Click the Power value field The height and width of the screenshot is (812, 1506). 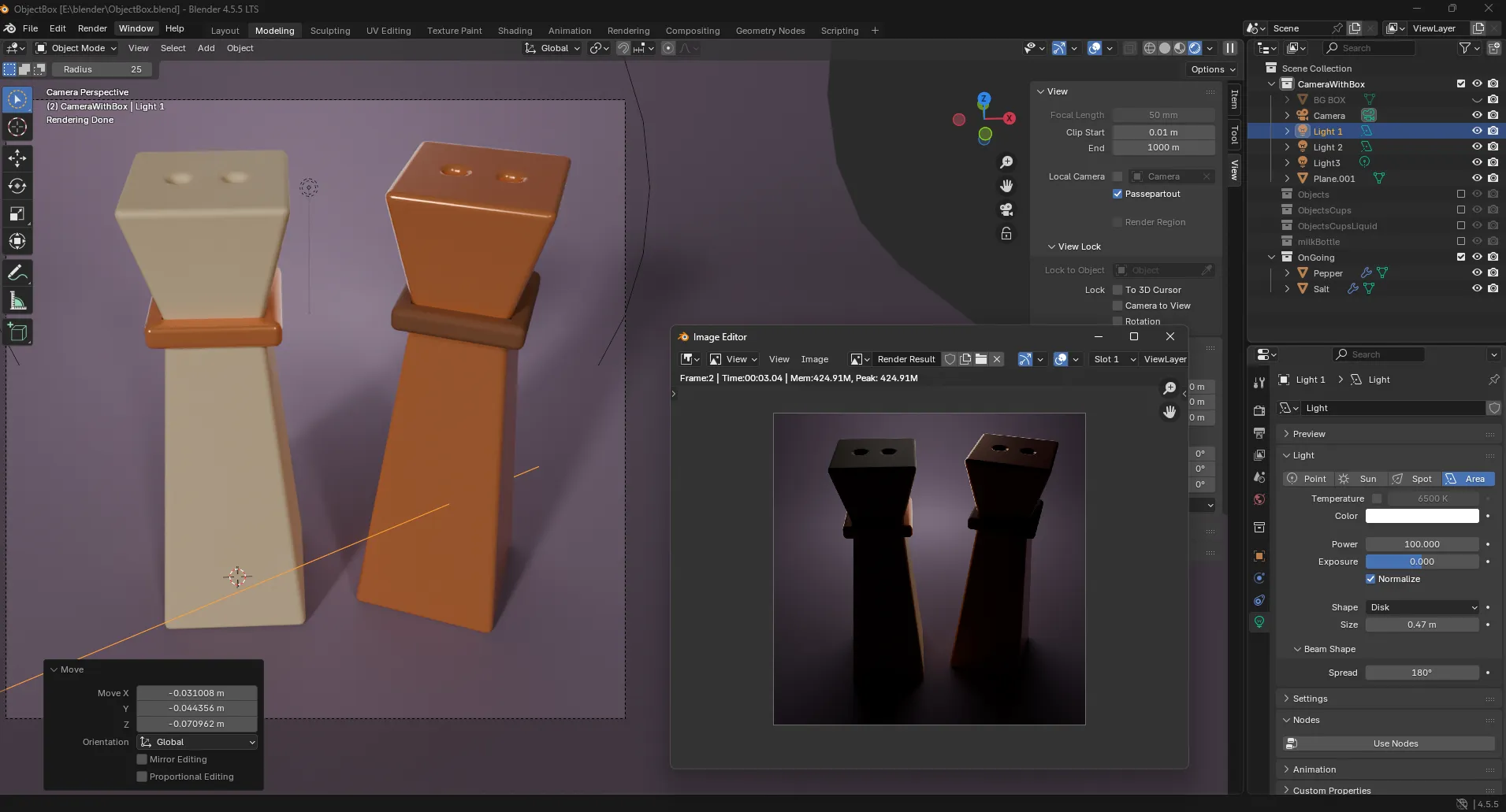pos(1422,544)
